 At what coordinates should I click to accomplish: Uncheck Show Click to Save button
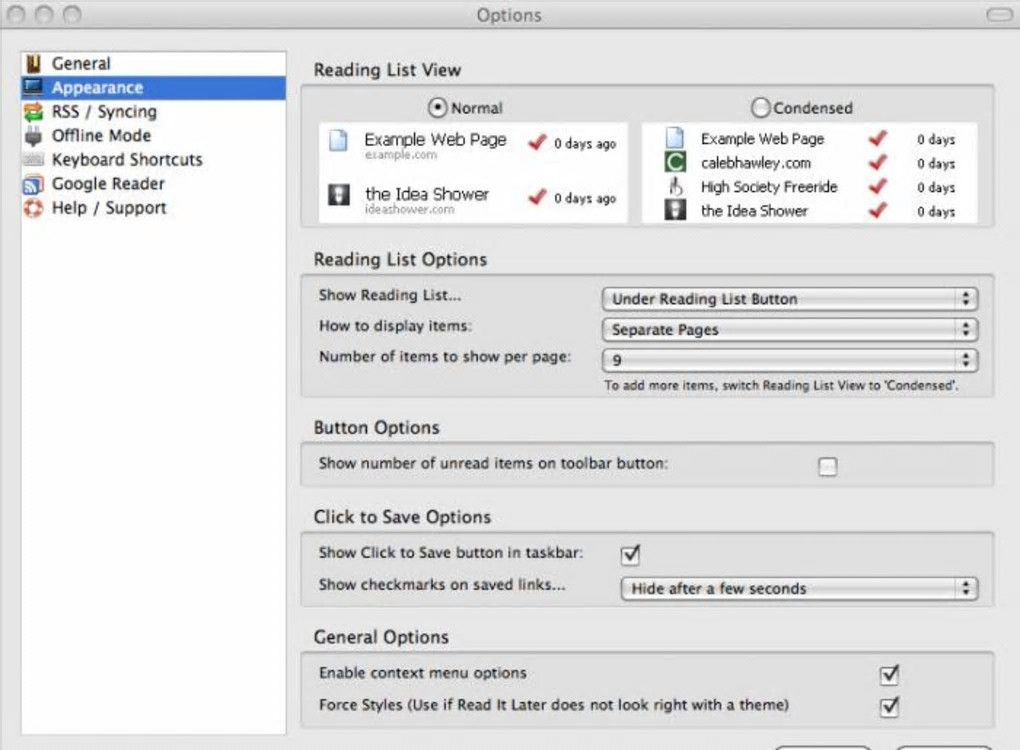[x=630, y=554]
